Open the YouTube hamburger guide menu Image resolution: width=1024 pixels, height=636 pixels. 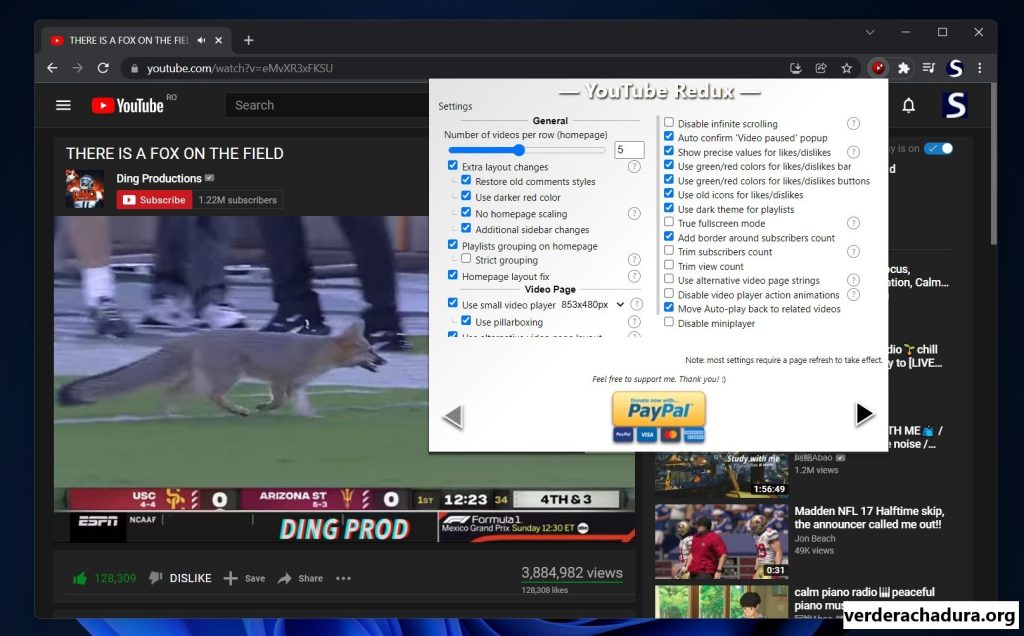click(63, 105)
